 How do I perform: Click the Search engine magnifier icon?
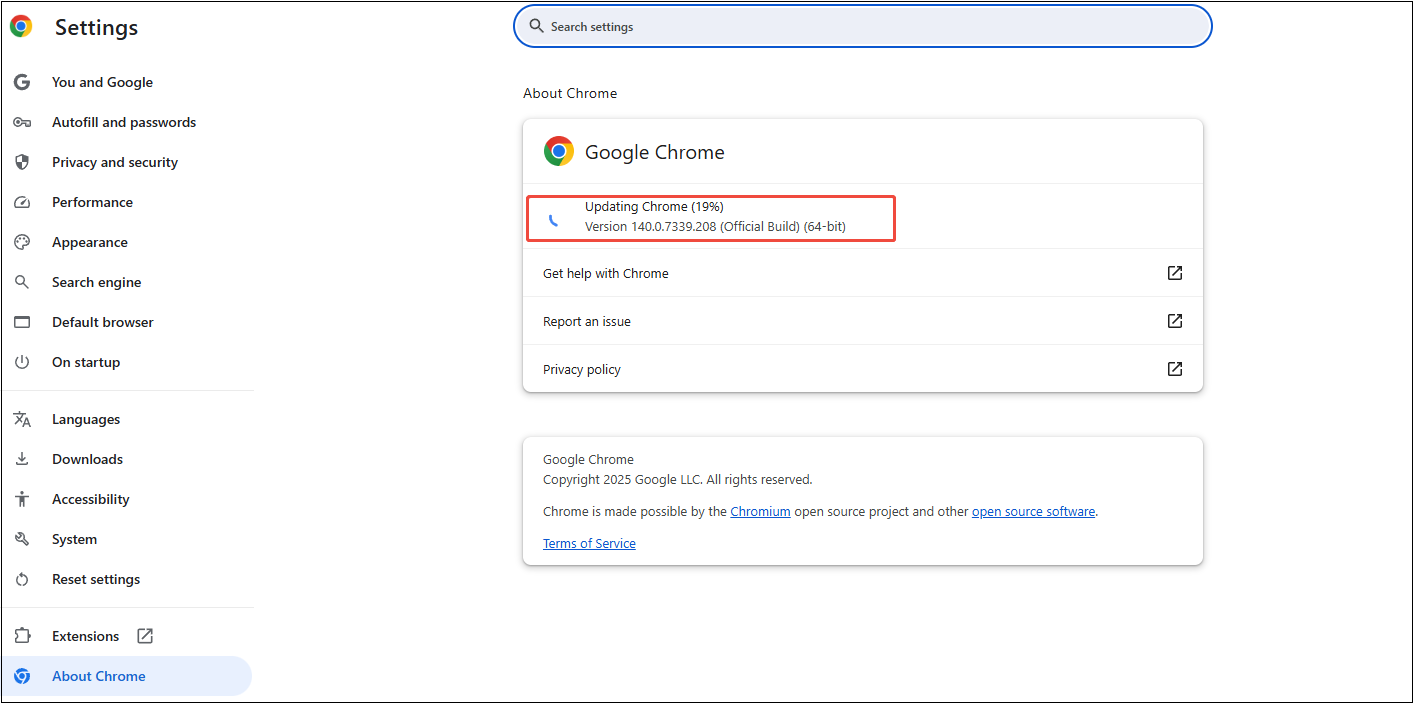click(21, 282)
